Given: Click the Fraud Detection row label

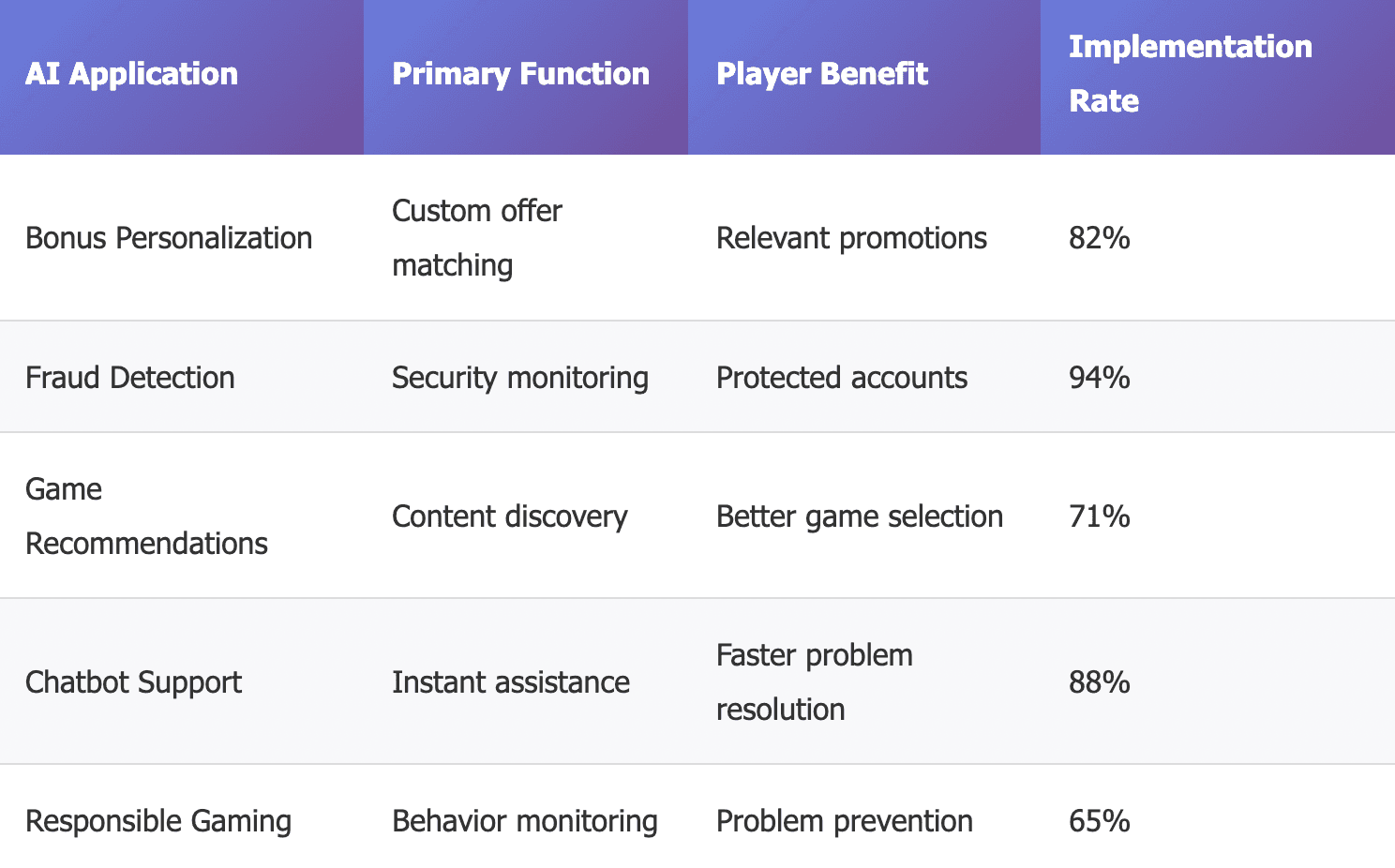Looking at the screenshot, I should coord(130,378).
